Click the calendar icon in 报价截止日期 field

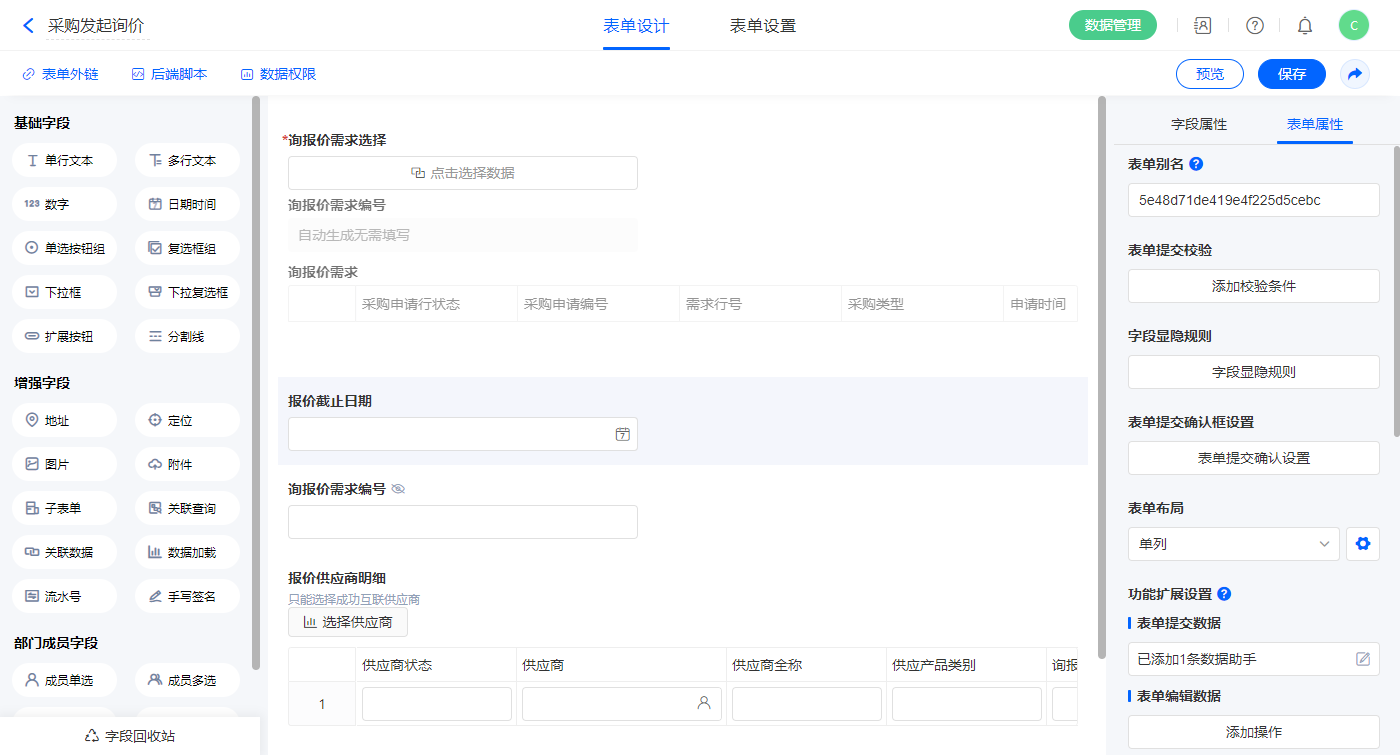622,434
